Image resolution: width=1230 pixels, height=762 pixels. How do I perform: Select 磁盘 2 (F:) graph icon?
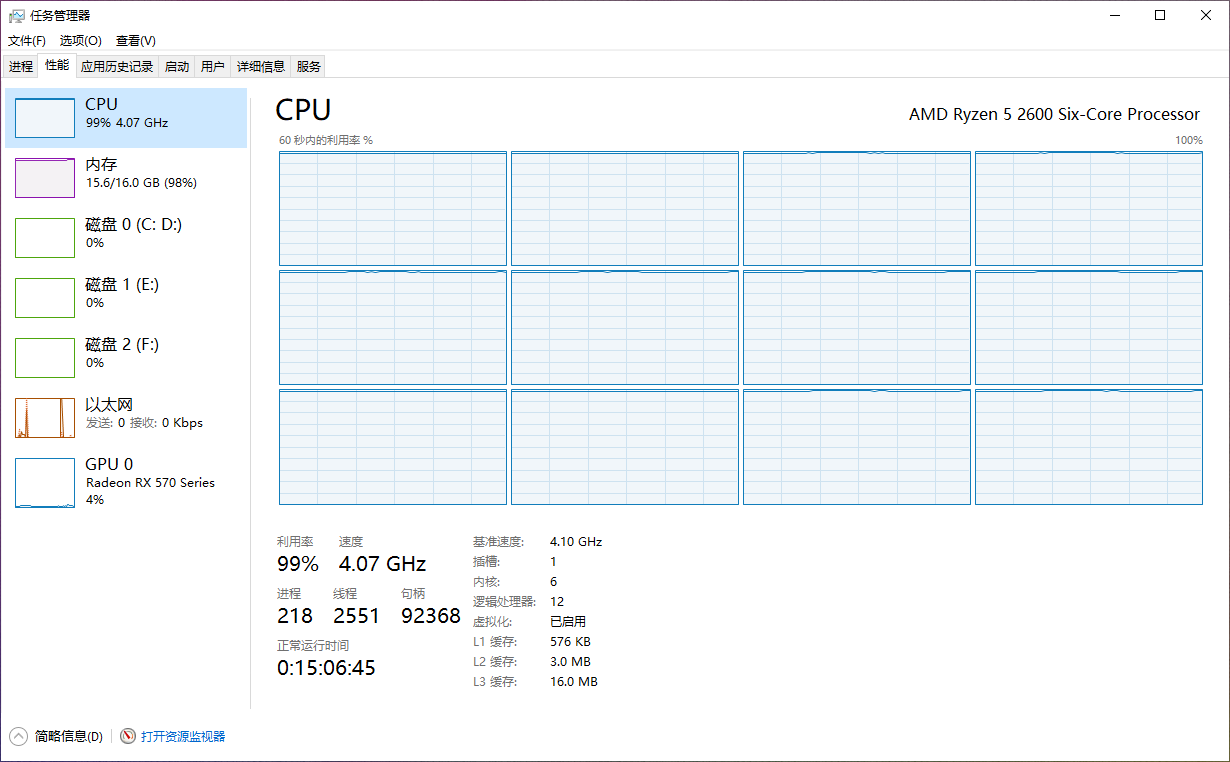(x=45, y=358)
